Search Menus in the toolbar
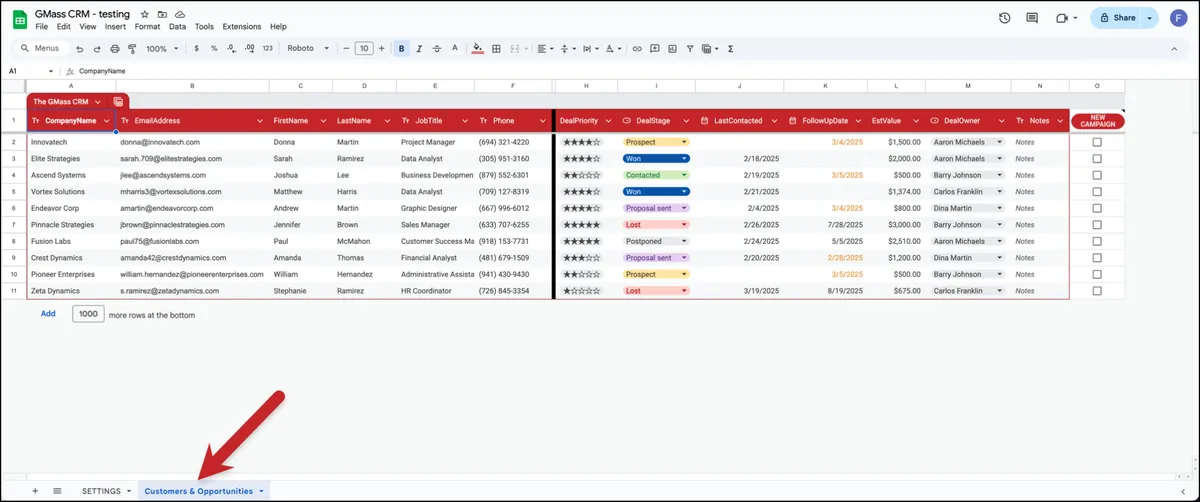Image resolution: width=1200 pixels, height=502 pixels. coord(42,48)
